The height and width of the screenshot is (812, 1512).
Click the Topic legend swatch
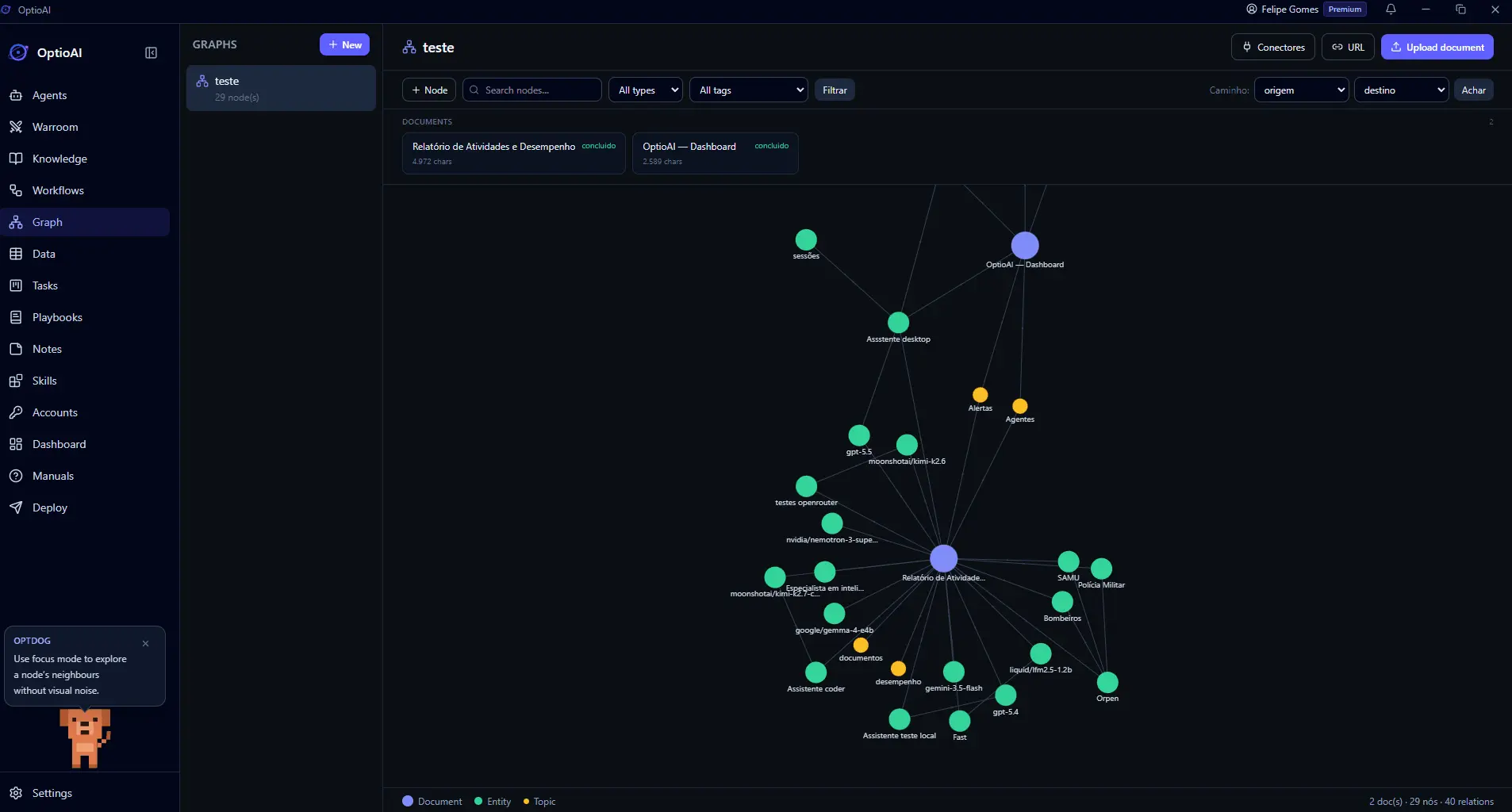[x=526, y=802]
